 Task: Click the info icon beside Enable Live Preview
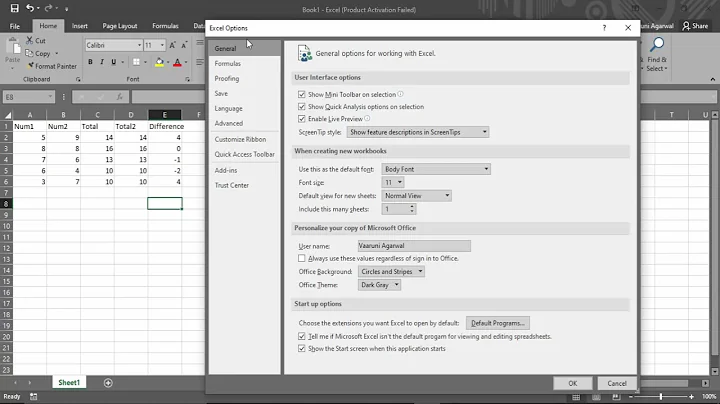367,118
